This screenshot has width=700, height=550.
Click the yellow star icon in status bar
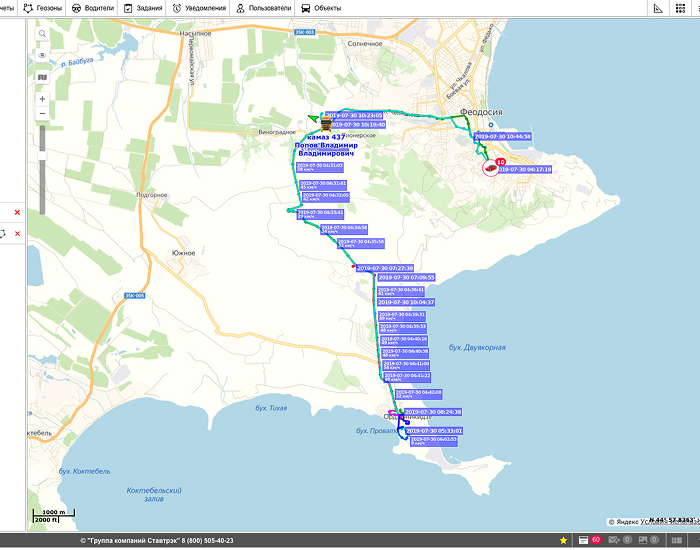point(564,540)
